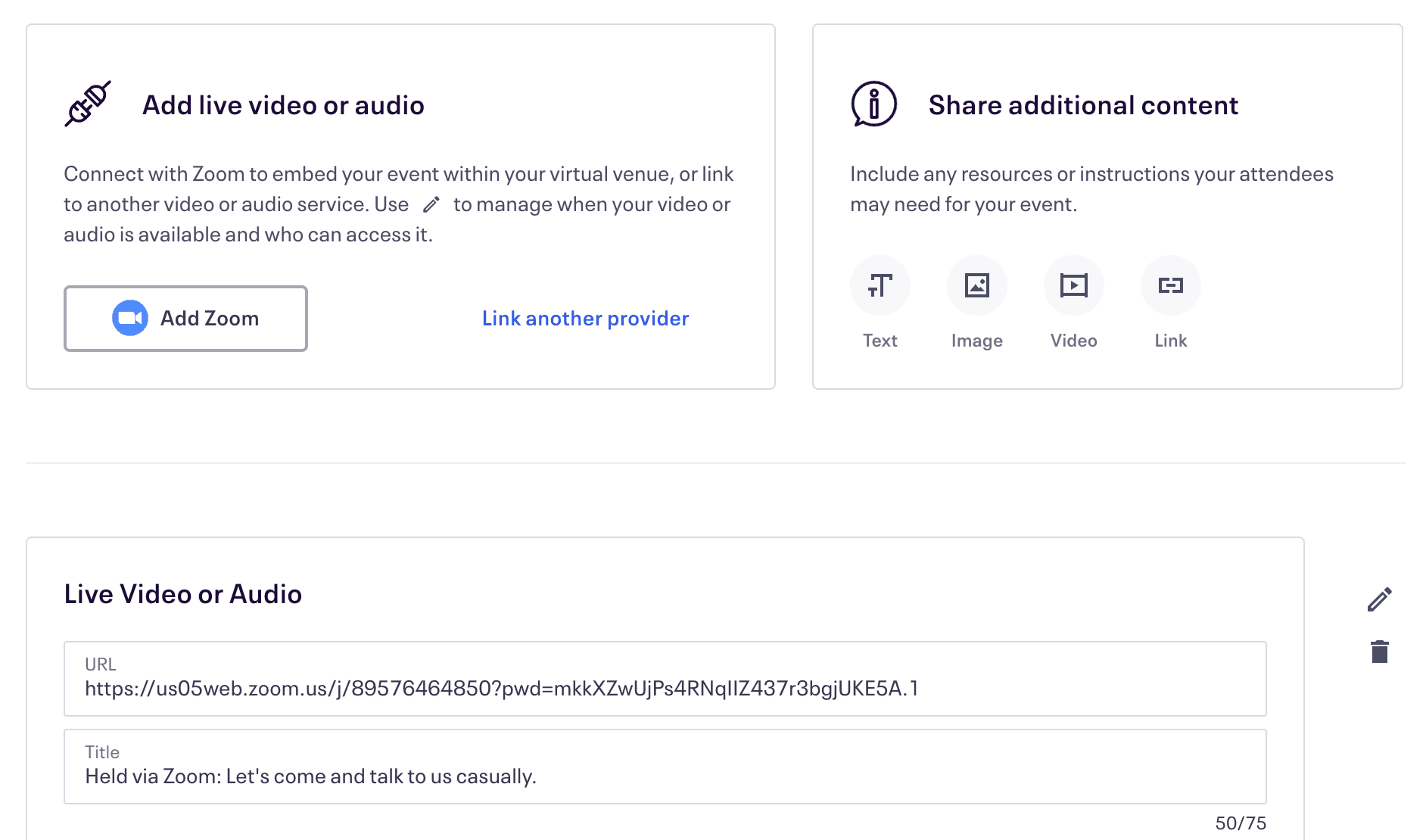Viewport: 1426px width, 840px height.
Task: Click the 'Live Video or Audio' heading
Action: coord(183,594)
